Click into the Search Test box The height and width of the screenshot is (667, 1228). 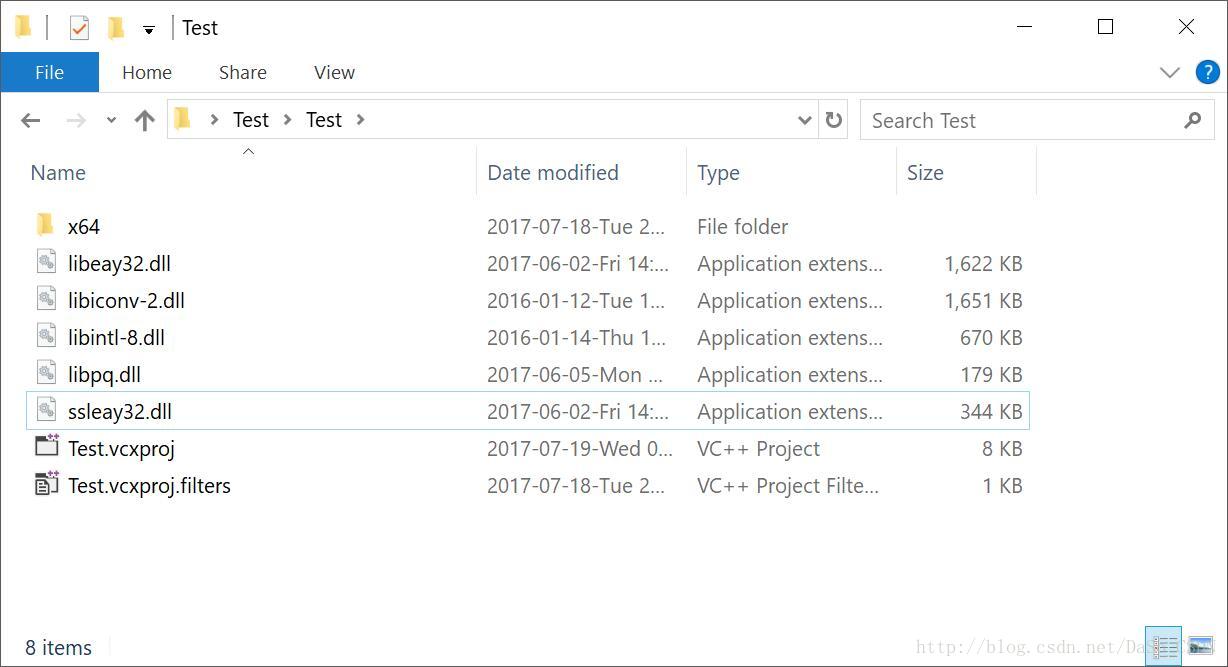click(1037, 120)
